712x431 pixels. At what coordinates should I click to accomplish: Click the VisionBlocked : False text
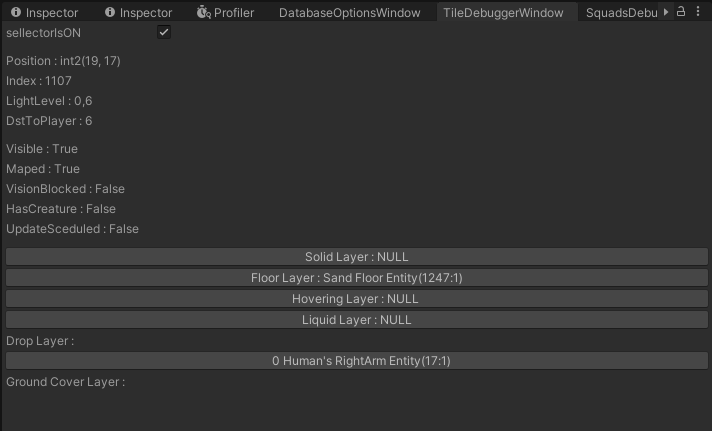tap(65, 189)
